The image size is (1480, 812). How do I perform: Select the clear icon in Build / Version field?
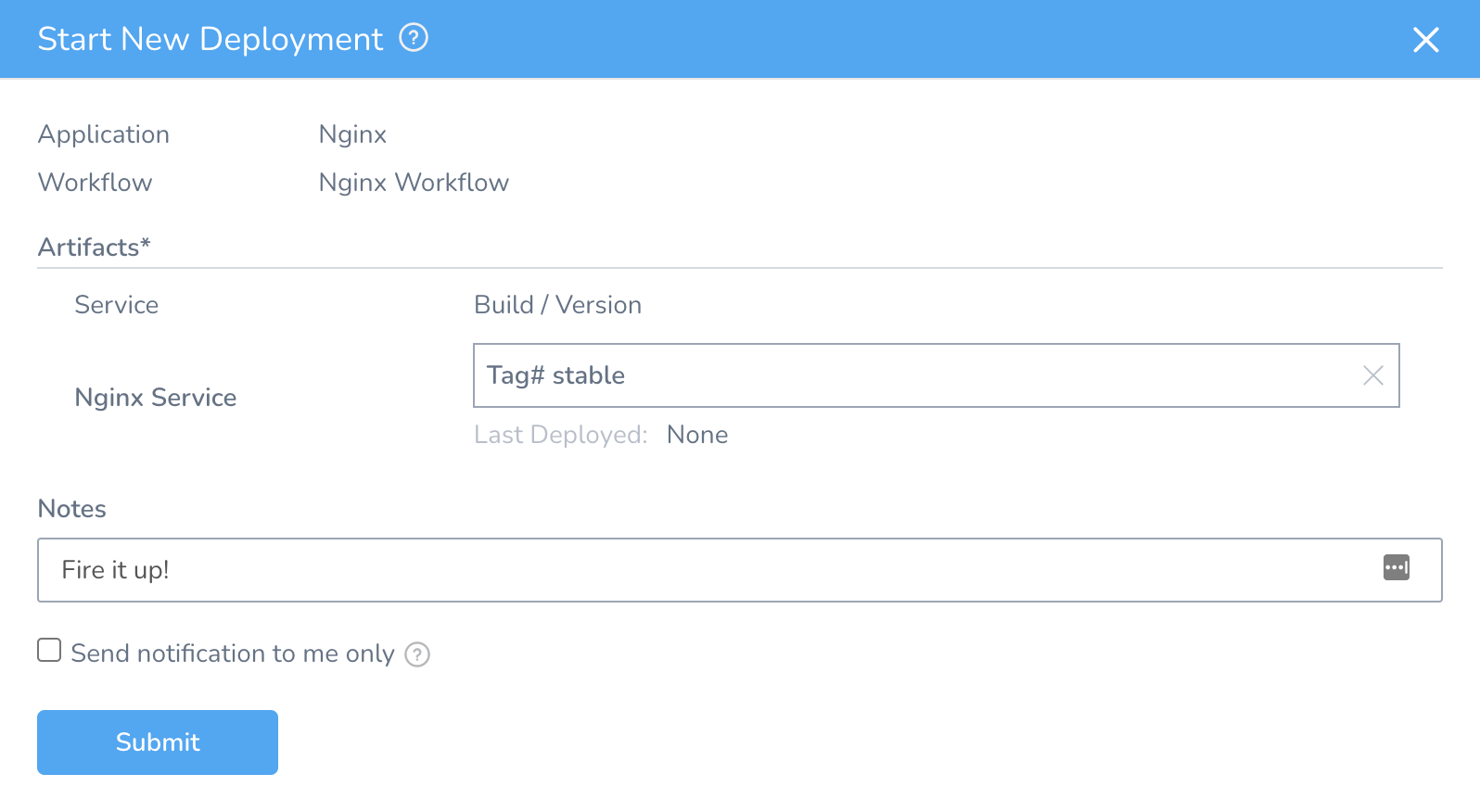tap(1373, 375)
